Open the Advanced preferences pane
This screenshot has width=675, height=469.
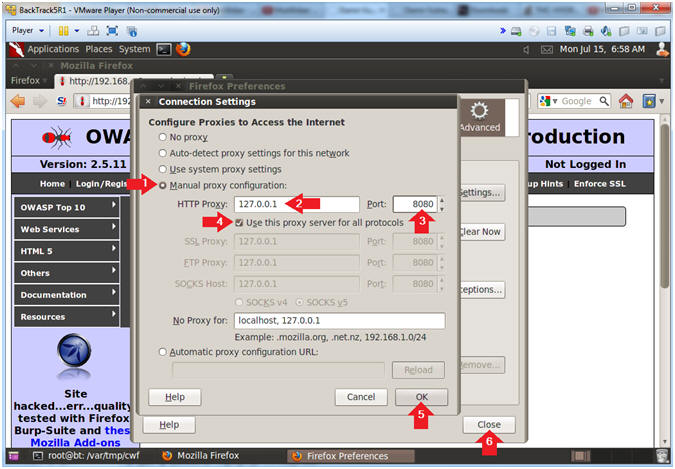(480, 117)
